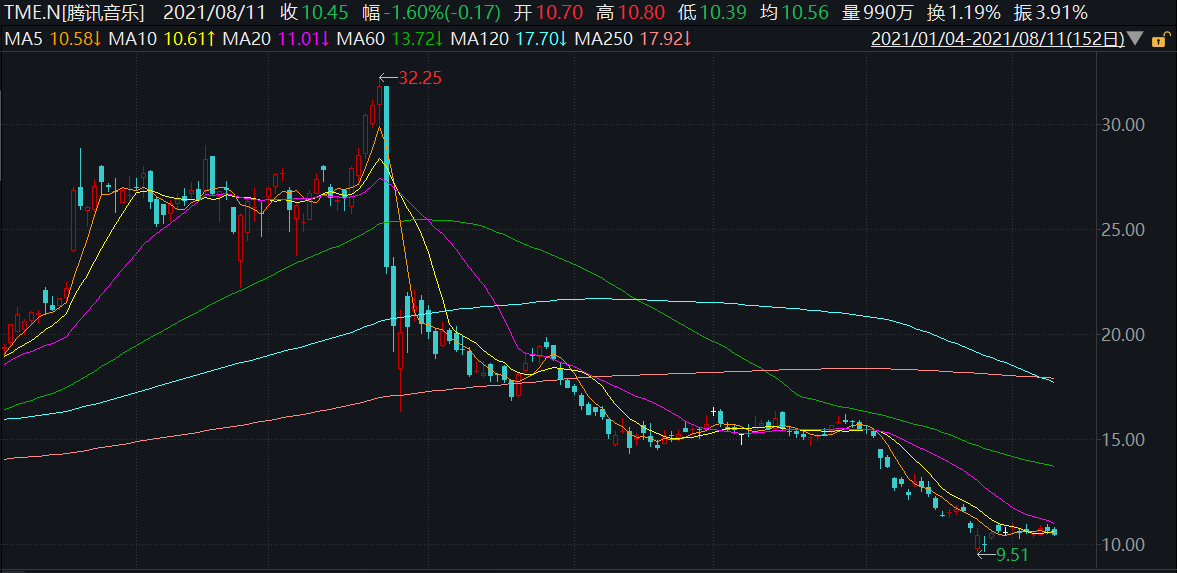Click the MA250 indicator label
1177x573 pixels.
(x=604, y=39)
